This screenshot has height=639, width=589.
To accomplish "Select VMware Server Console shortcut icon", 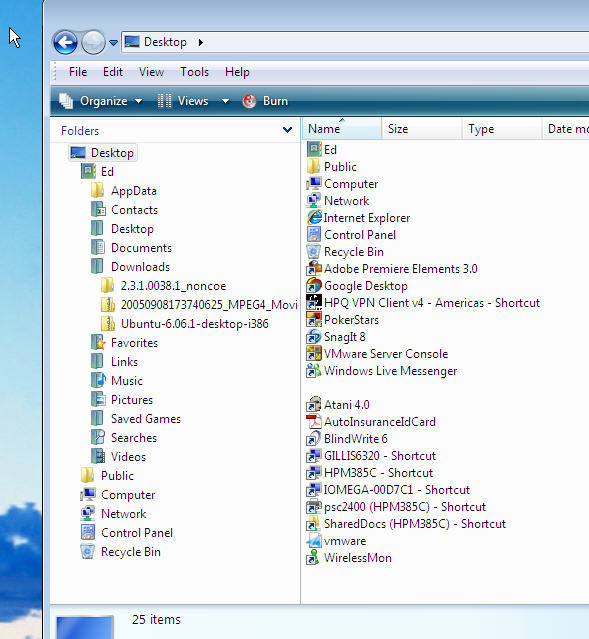I will [314, 354].
